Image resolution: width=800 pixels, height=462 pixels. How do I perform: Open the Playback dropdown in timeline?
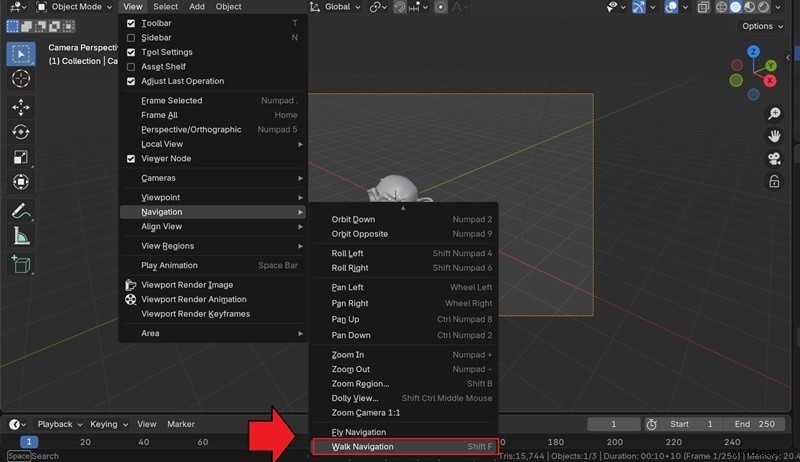click(59, 424)
